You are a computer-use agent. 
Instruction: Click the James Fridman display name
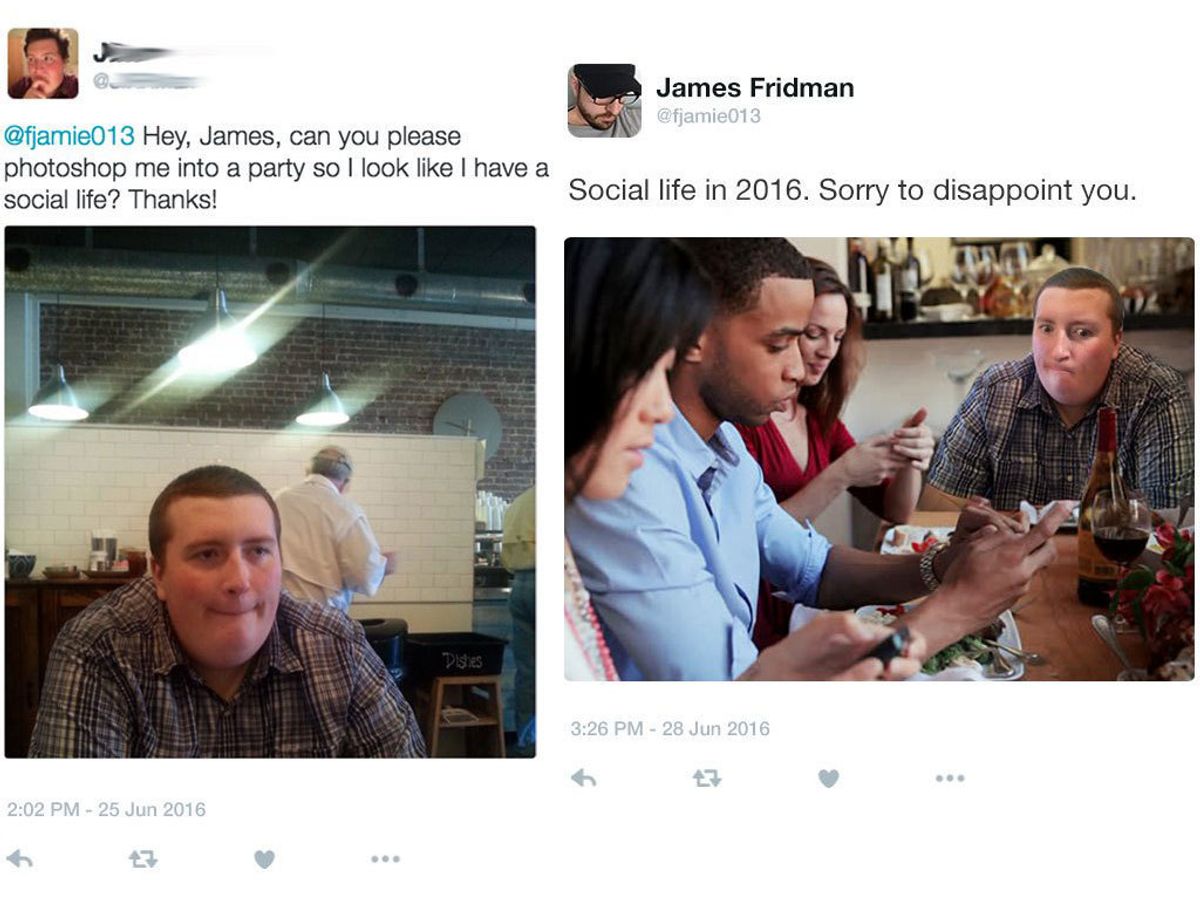[755, 88]
